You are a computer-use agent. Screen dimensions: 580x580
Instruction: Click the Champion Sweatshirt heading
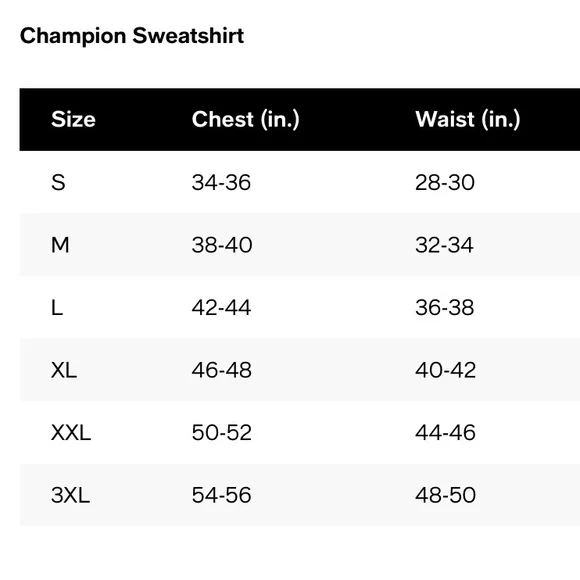132,36
